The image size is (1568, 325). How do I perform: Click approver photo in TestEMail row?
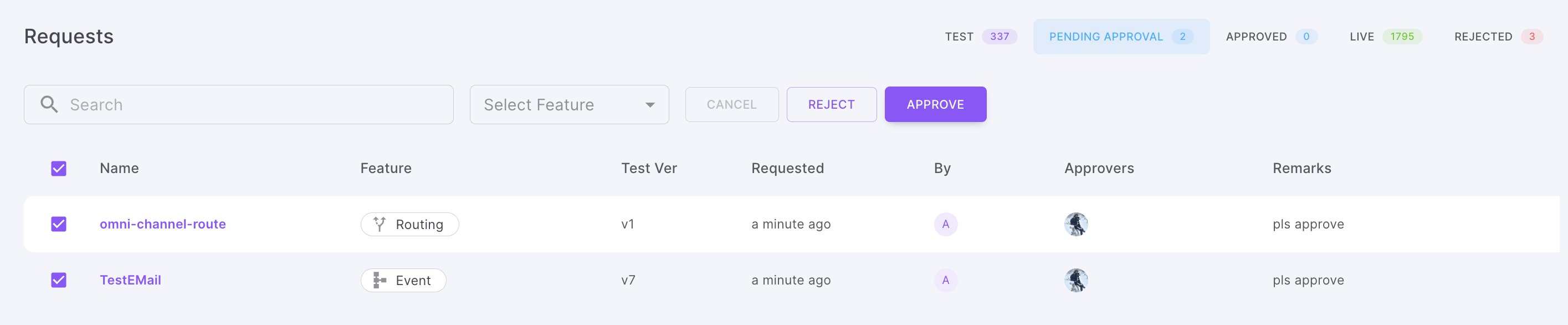(x=1075, y=281)
